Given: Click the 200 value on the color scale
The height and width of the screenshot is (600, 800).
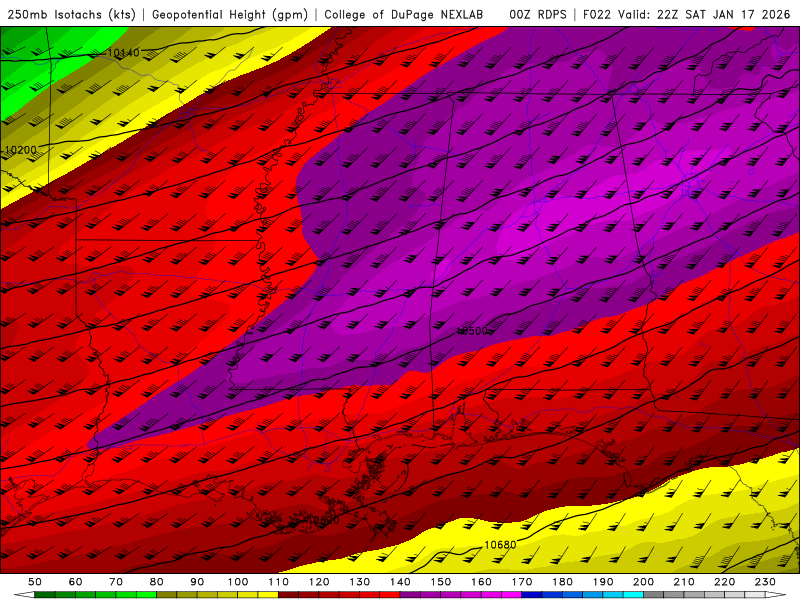Looking at the screenshot, I should click(643, 582).
